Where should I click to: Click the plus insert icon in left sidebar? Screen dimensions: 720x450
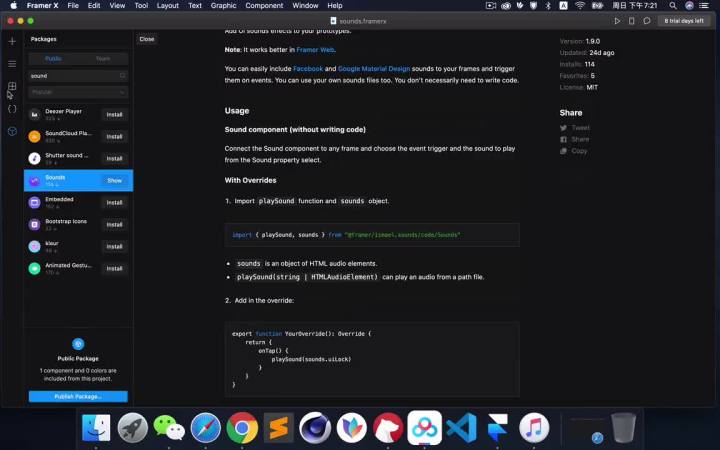coord(12,41)
